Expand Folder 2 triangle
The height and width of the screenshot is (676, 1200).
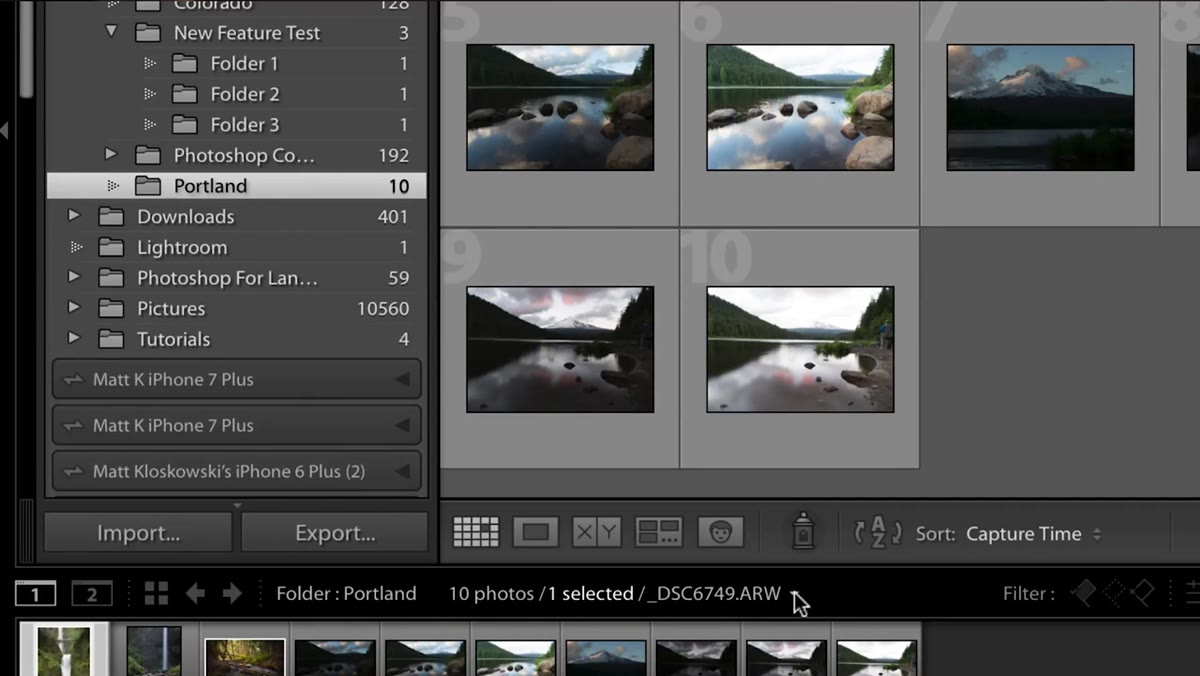[x=150, y=94]
